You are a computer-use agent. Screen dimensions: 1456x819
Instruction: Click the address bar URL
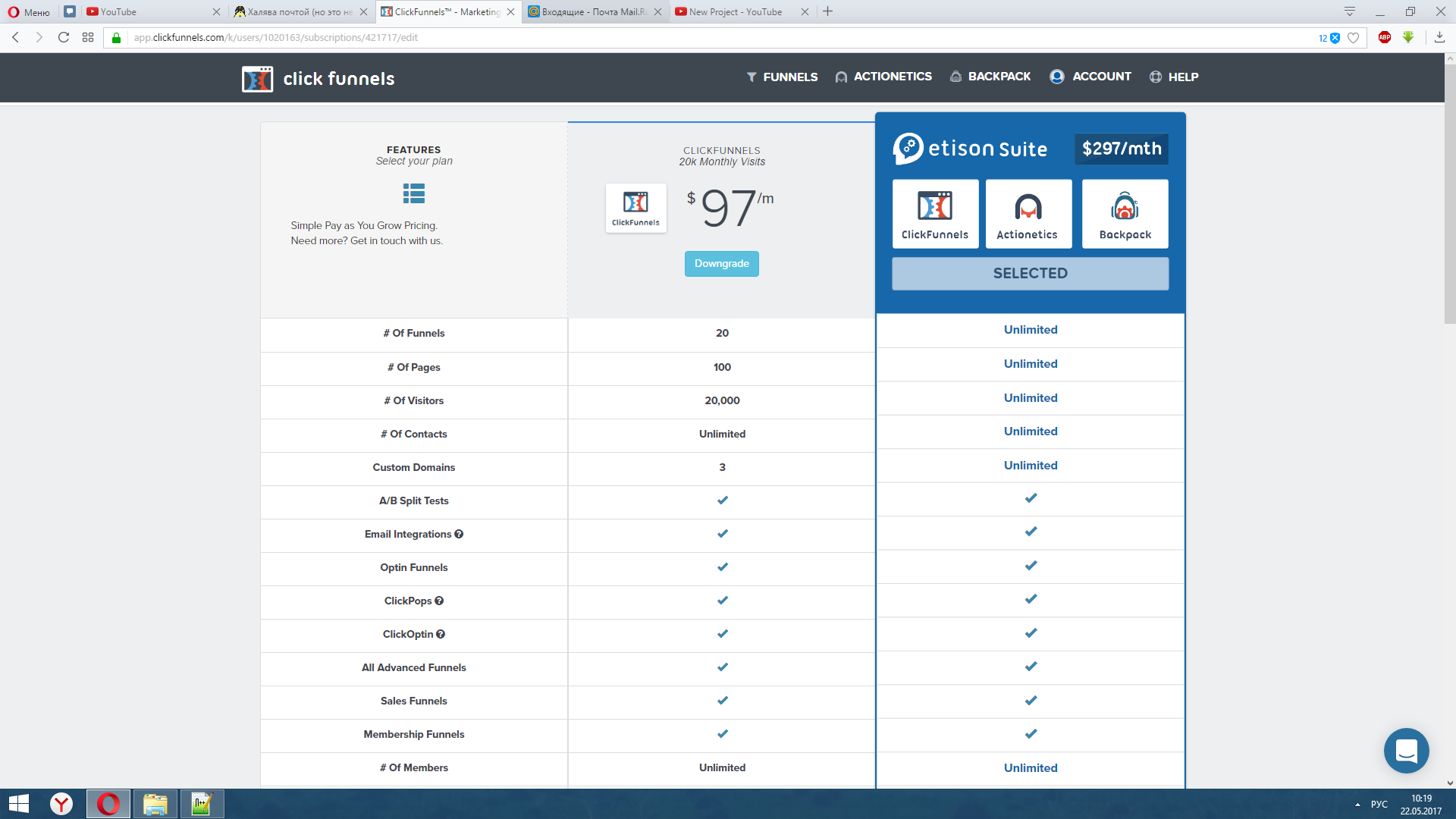point(276,38)
